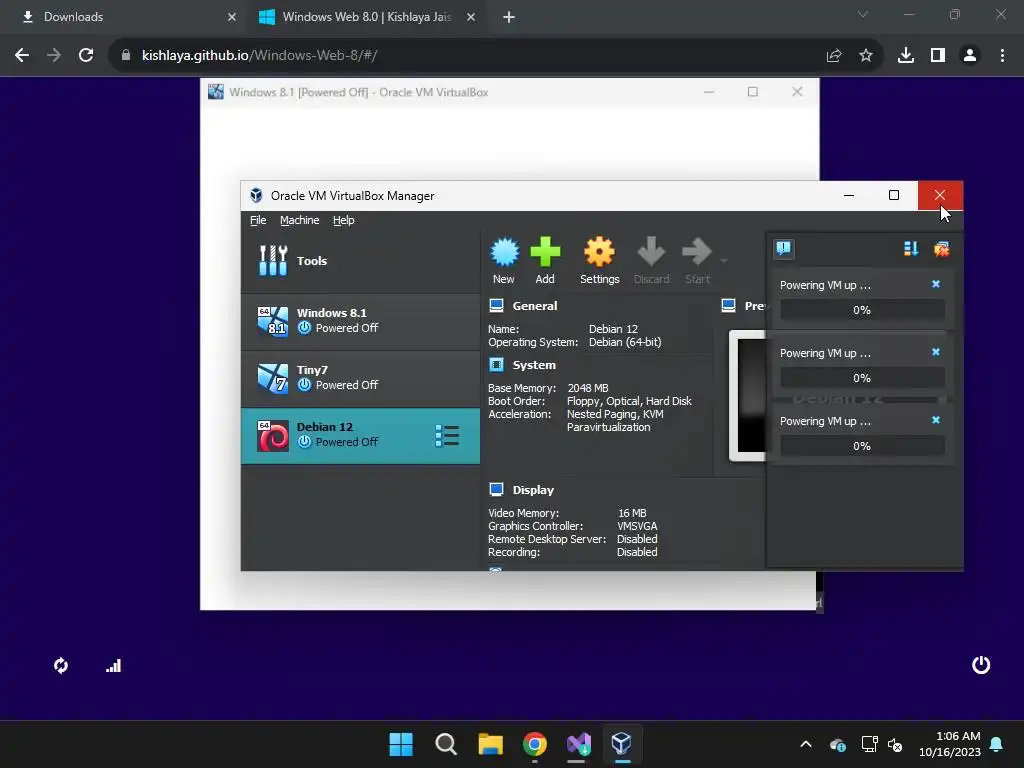Click the second 0% progress bar
The image size is (1024, 768).
862,378
